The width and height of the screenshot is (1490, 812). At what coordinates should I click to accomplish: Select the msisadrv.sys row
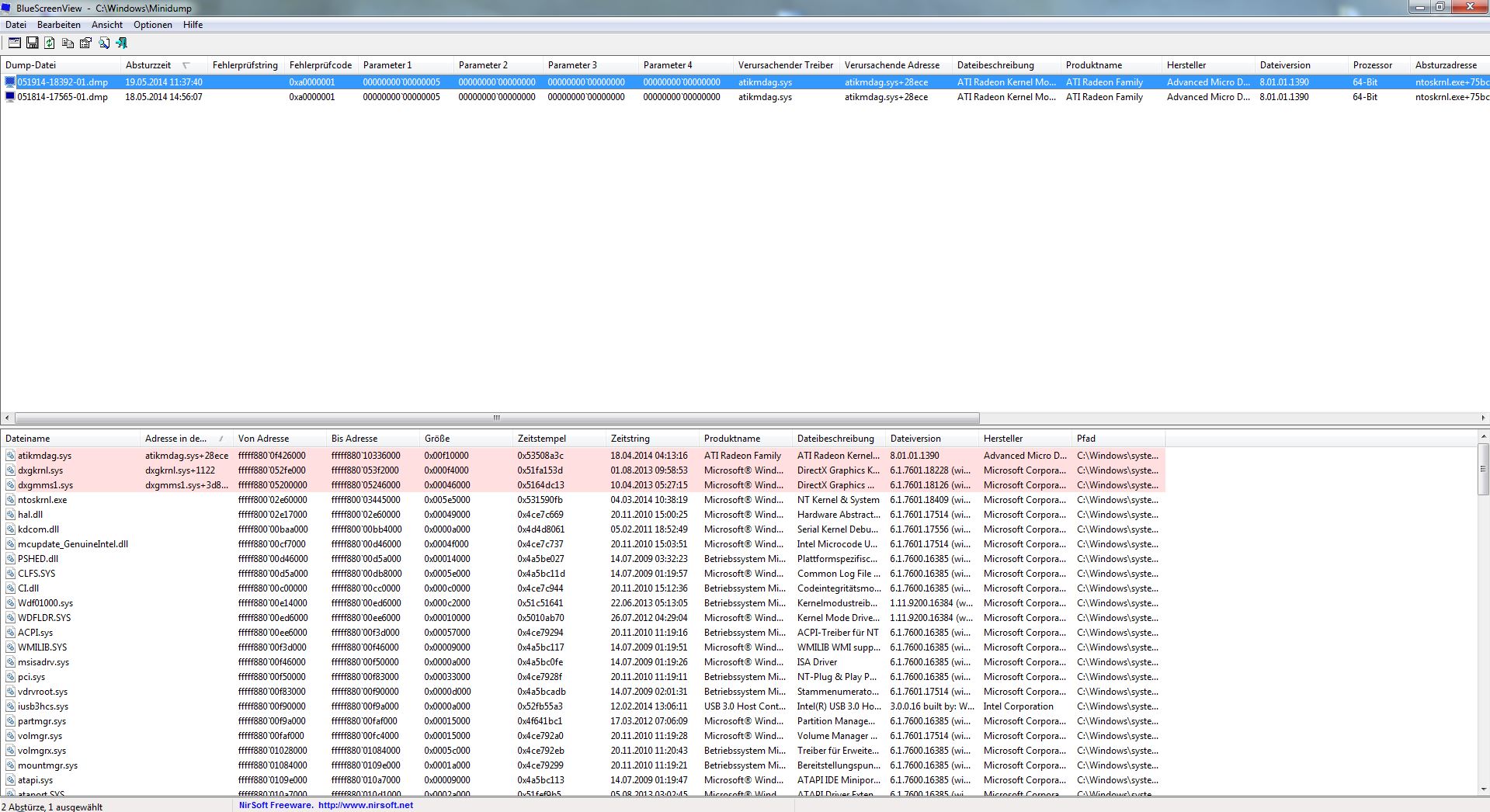[x=582, y=662]
